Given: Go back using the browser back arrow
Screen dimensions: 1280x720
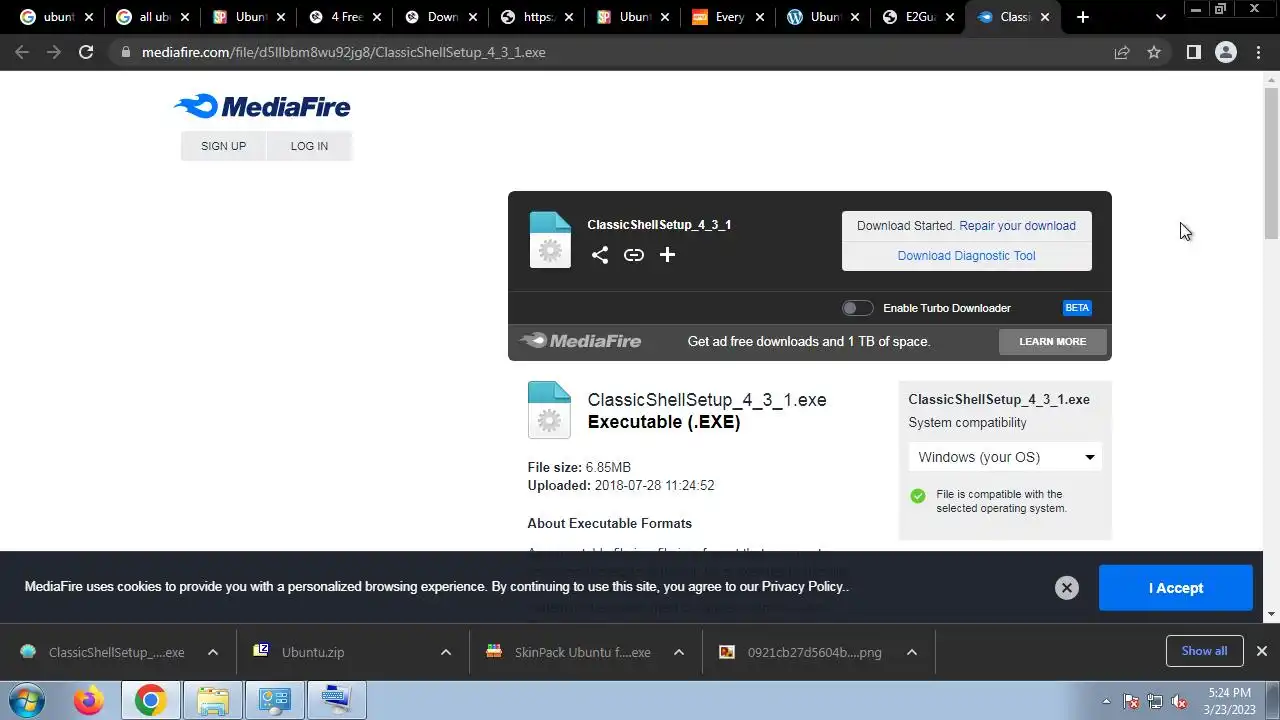Looking at the screenshot, I should tap(22, 52).
